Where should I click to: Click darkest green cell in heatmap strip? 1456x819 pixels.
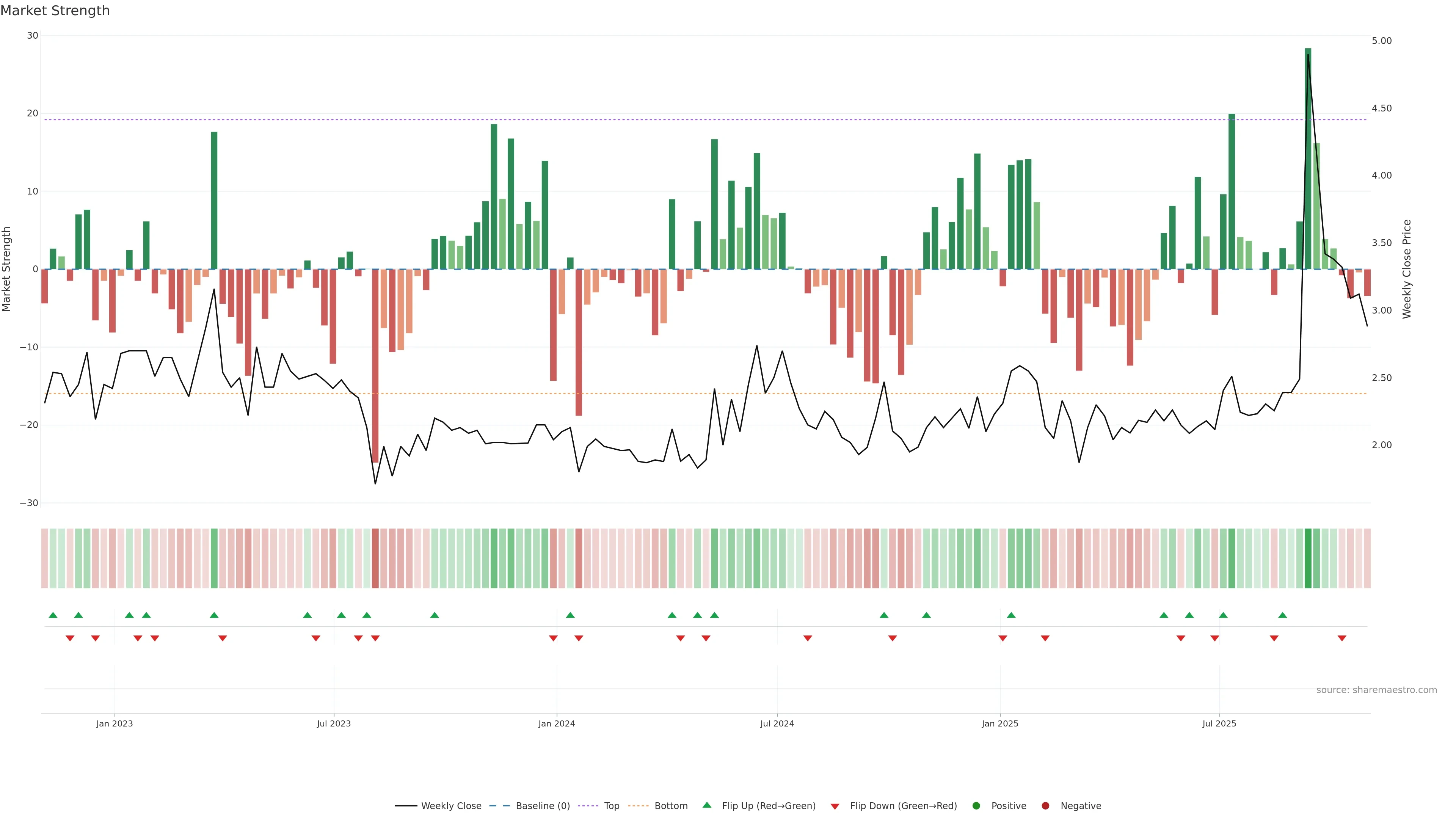1308,559
